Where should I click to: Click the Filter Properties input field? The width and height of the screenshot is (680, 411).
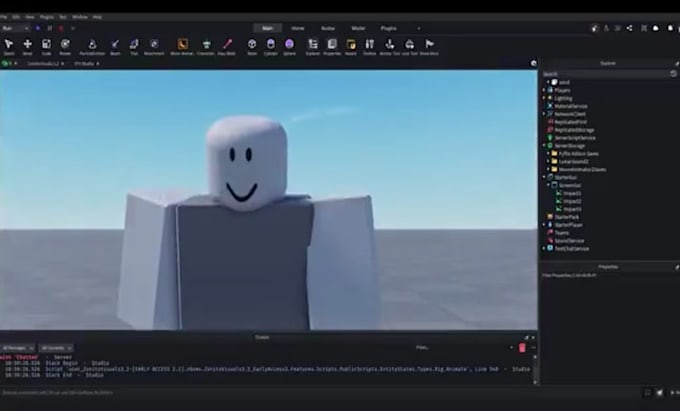tap(609, 275)
